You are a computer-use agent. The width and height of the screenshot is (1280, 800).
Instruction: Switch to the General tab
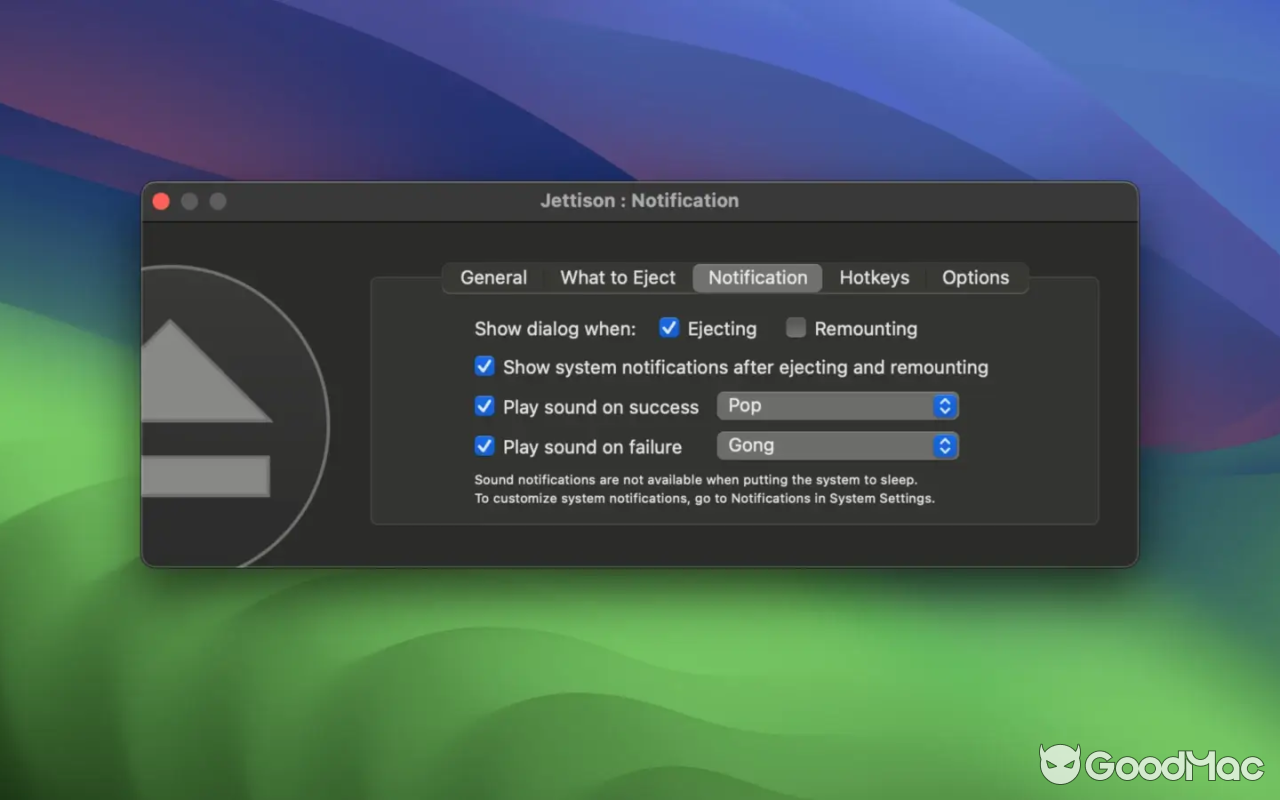[x=492, y=277]
